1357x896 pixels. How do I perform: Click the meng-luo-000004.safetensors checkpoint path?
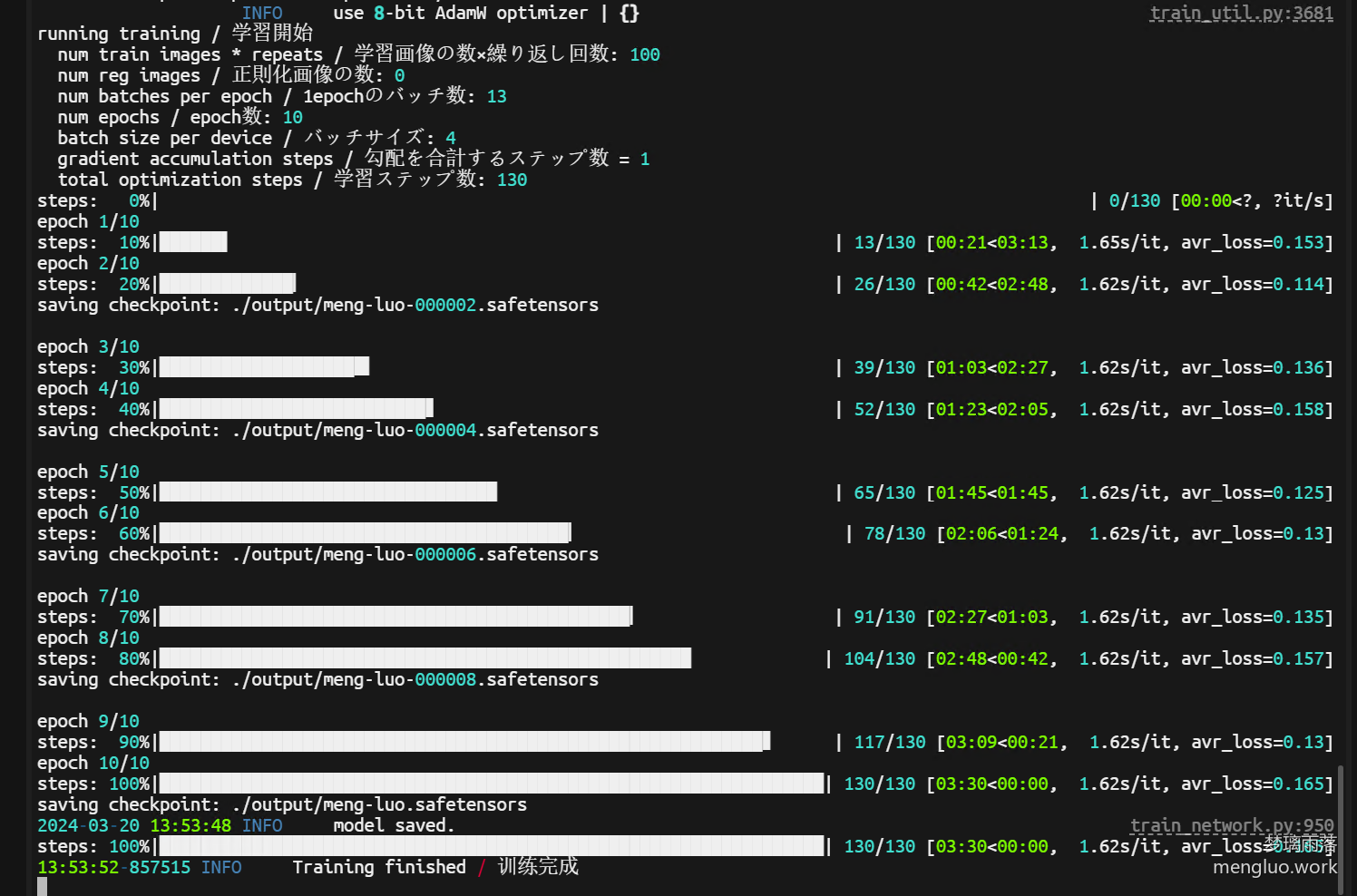[415, 430]
